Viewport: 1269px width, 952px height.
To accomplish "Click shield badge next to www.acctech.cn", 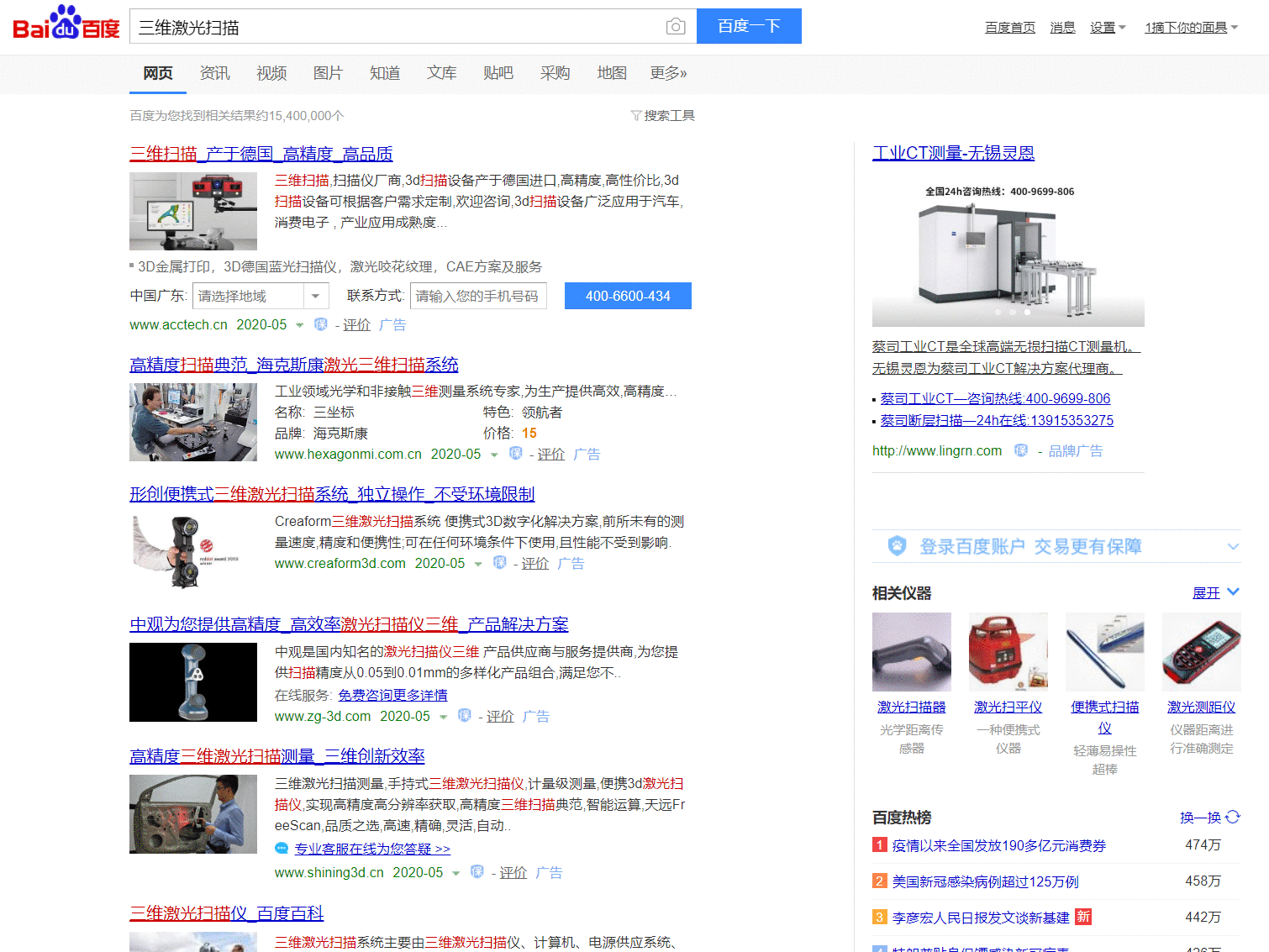I will click(x=321, y=324).
